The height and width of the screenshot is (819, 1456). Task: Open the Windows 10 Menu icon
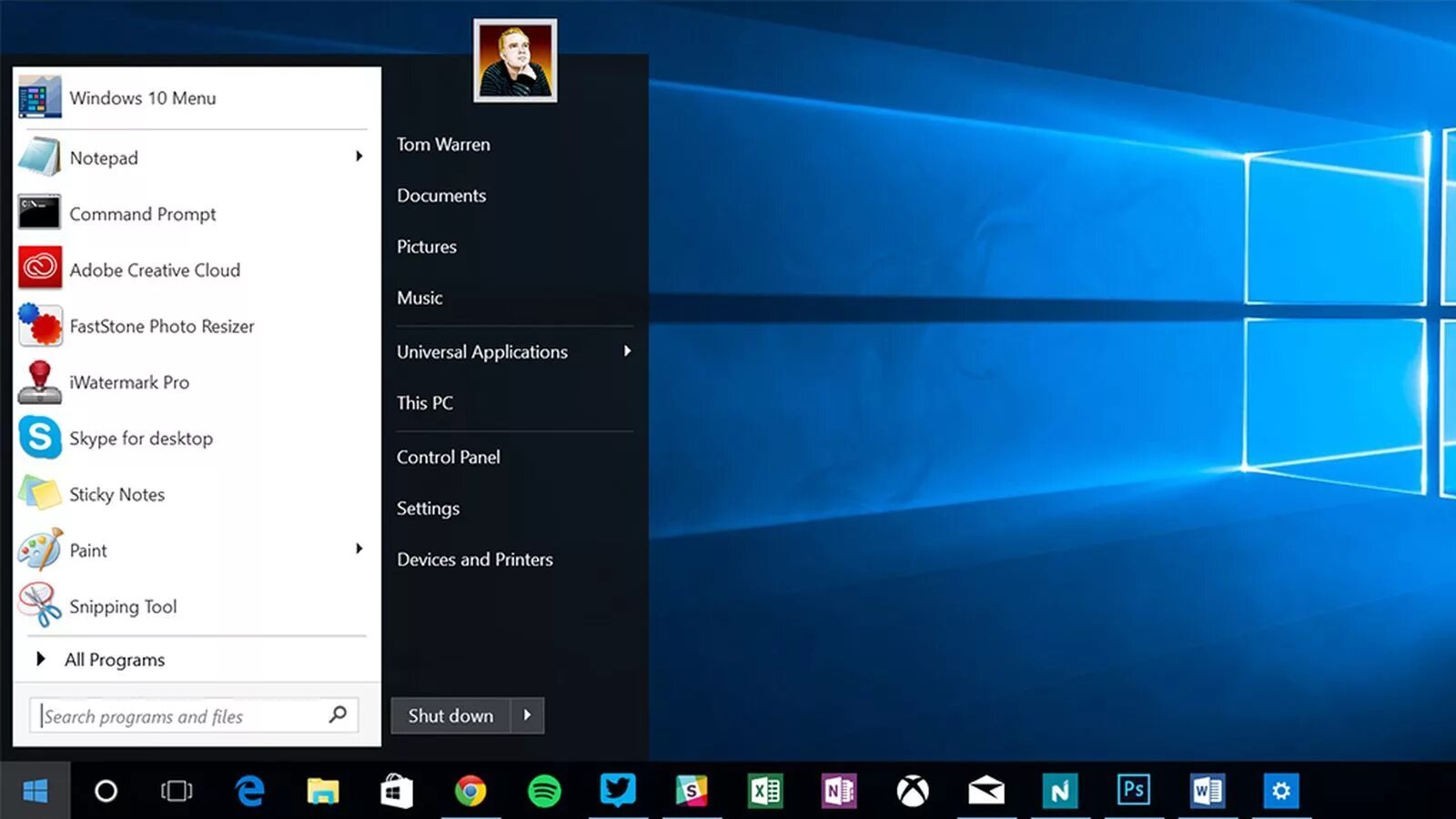pos(39,97)
